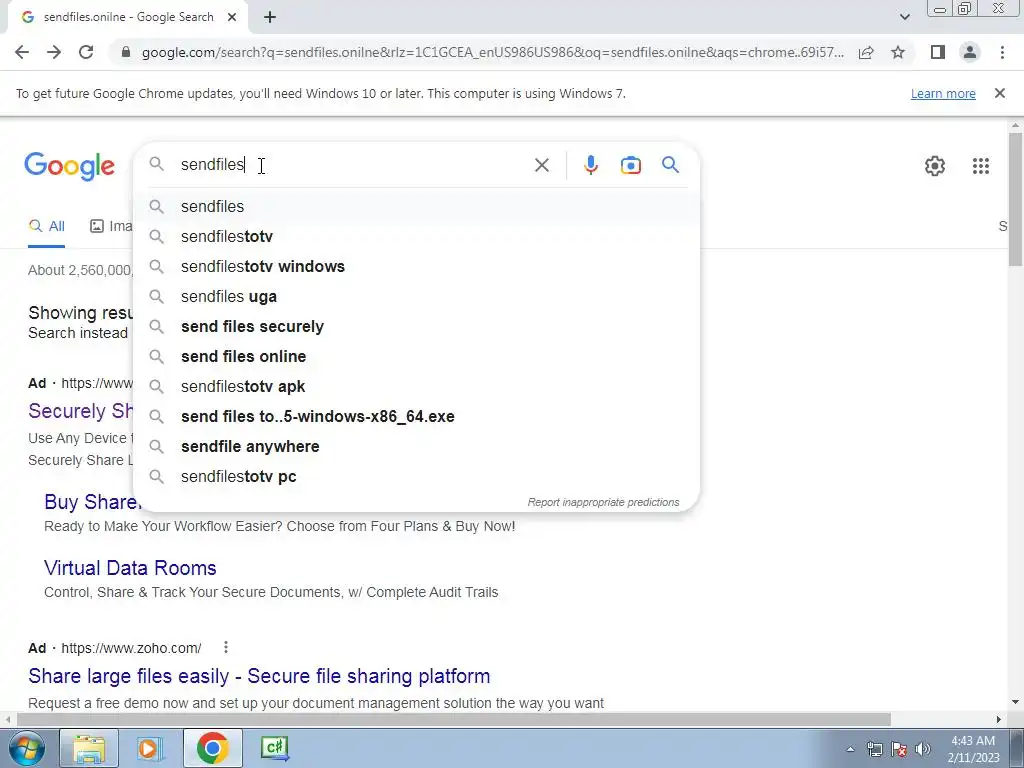Click Report inappropriate predictions

click(x=603, y=502)
